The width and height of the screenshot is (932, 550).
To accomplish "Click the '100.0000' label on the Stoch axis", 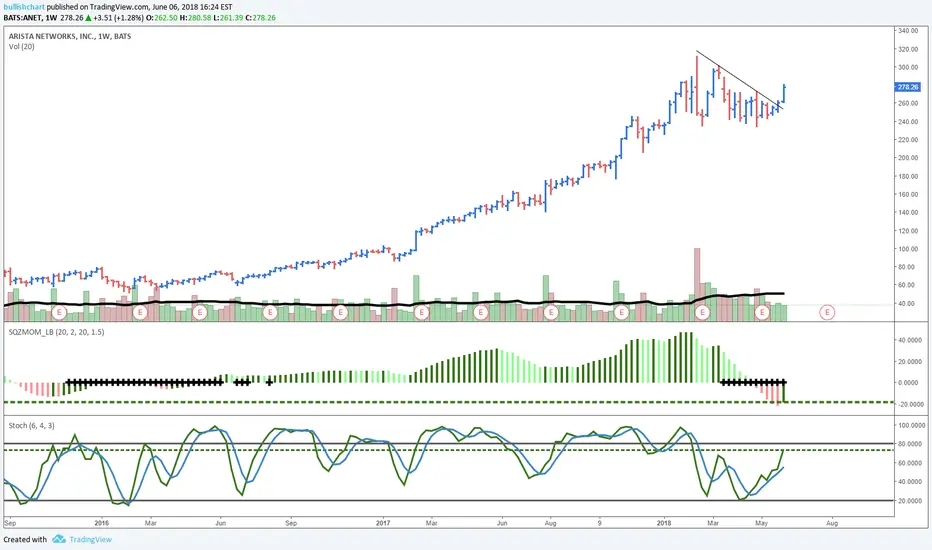I will click(x=911, y=425).
